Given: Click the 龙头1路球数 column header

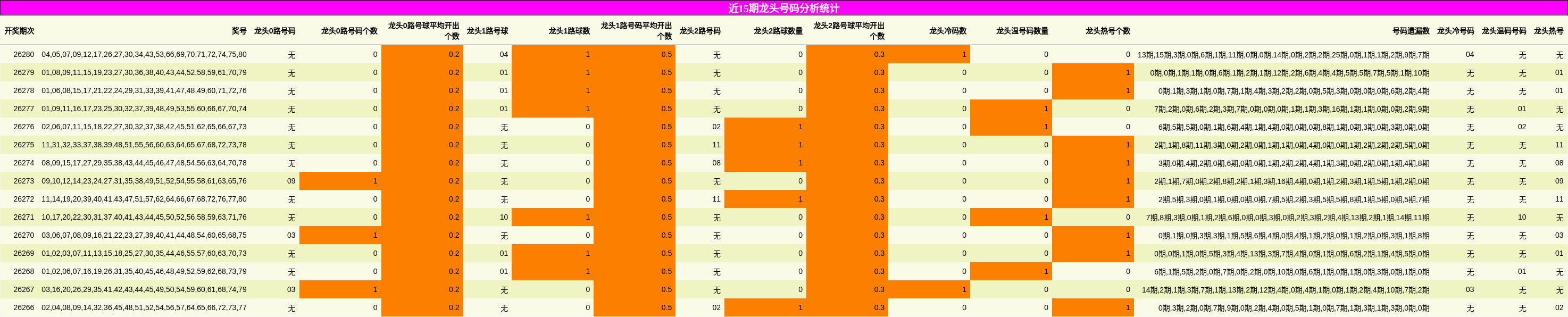Looking at the screenshot, I should point(569,31).
